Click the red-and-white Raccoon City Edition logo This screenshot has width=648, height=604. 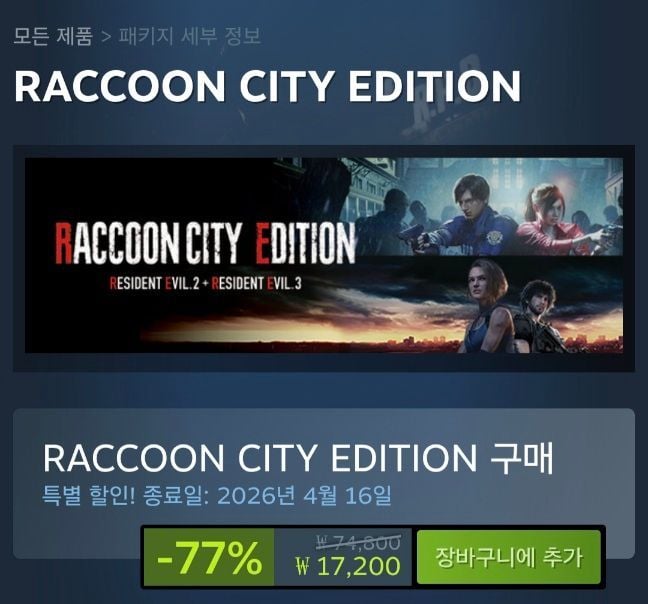[x=205, y=243]
